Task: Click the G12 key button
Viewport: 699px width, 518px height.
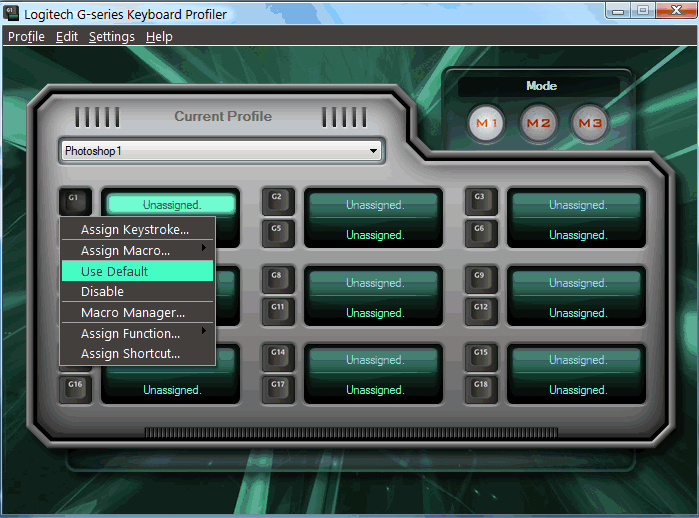Action: pos(481,312)
